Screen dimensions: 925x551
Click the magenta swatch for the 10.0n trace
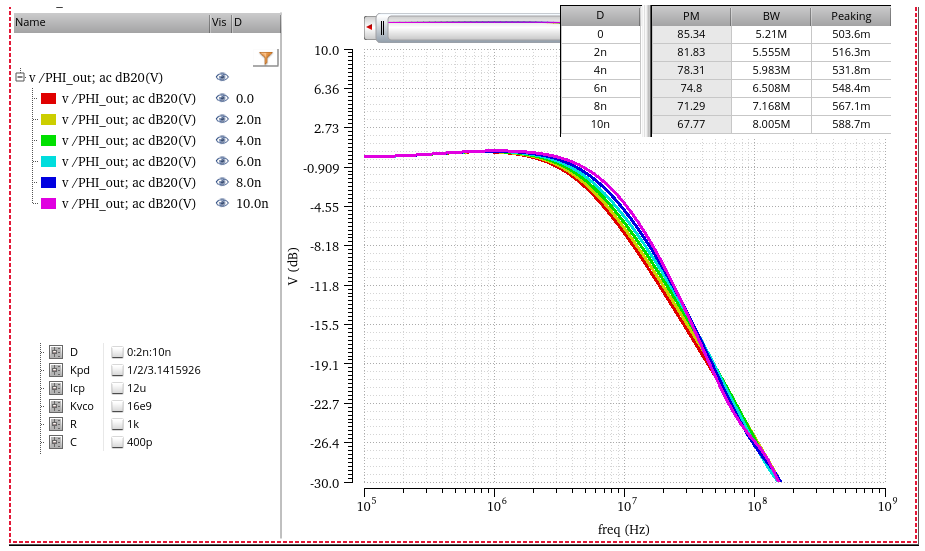(48, 204)
